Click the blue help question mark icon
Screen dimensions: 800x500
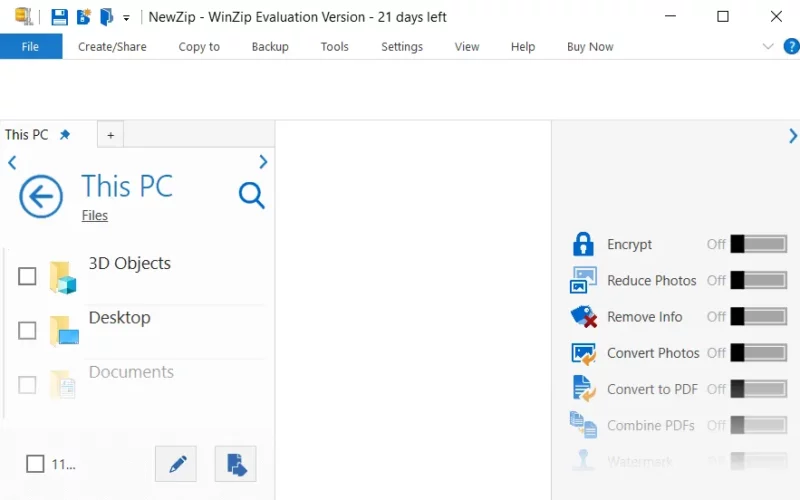click(791, 46)
